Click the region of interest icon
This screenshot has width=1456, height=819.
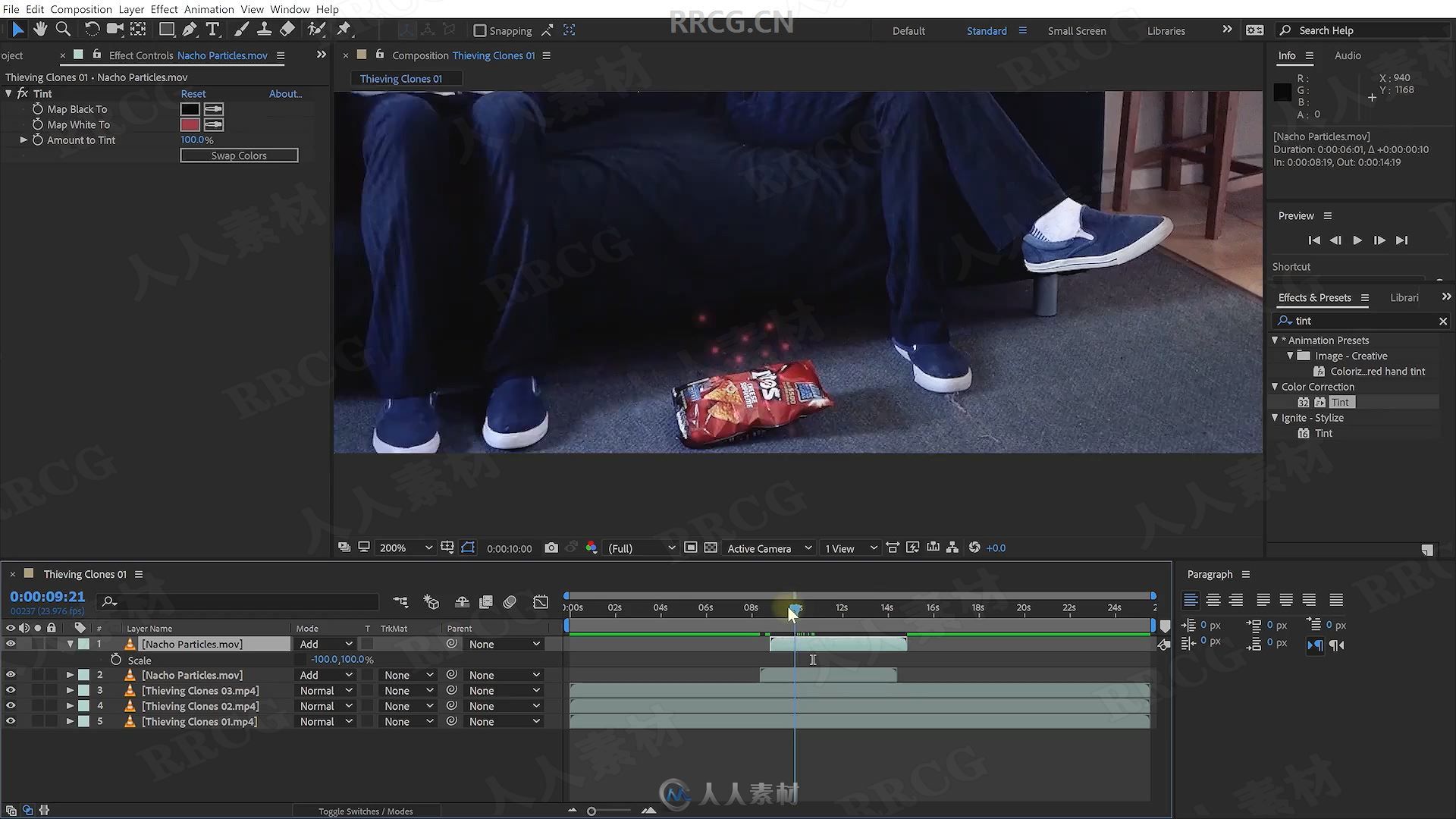(691, 548)
